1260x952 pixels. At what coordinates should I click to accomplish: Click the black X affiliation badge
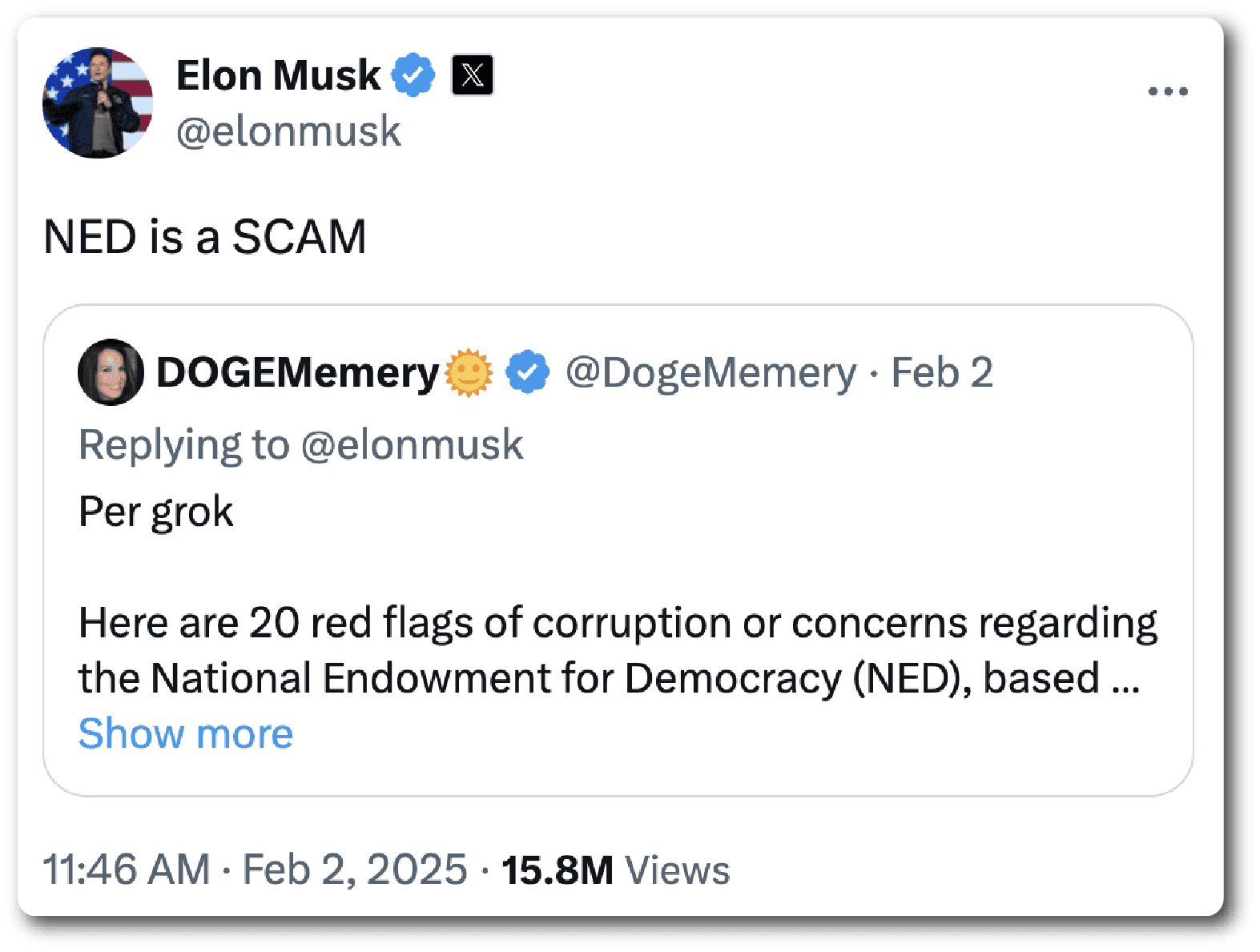point(473,75)
